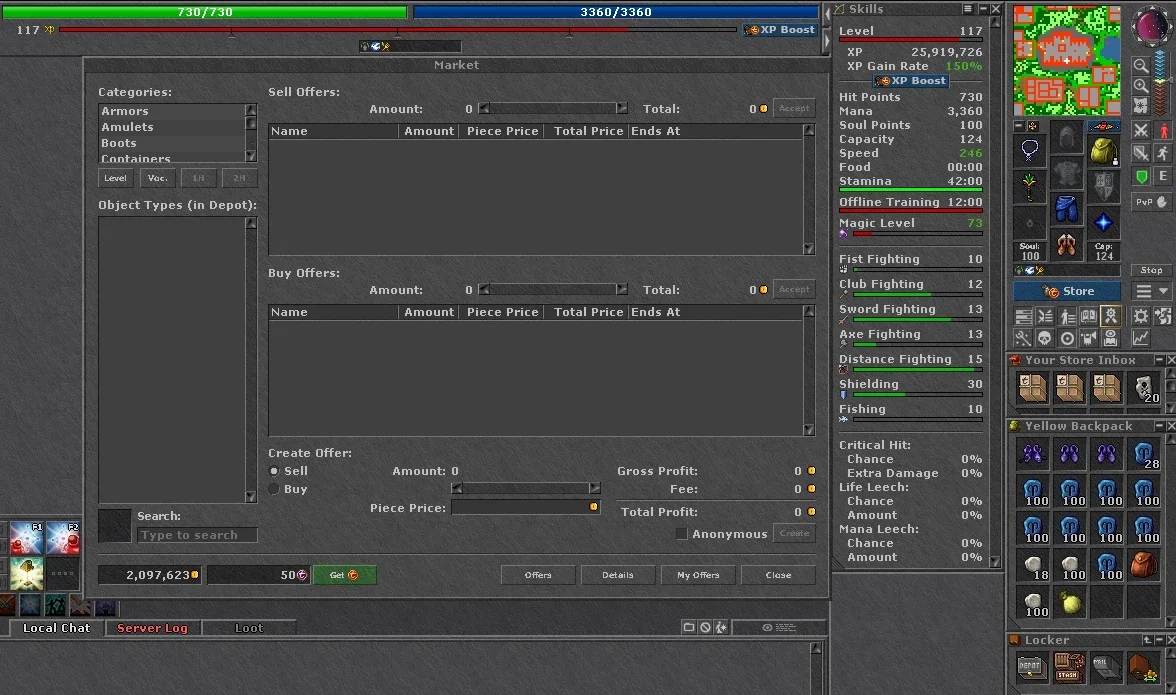Viewport: 1176px width, 695px height.
Task: Click the down arrow of Categories list
Action: tap(250, 156)
